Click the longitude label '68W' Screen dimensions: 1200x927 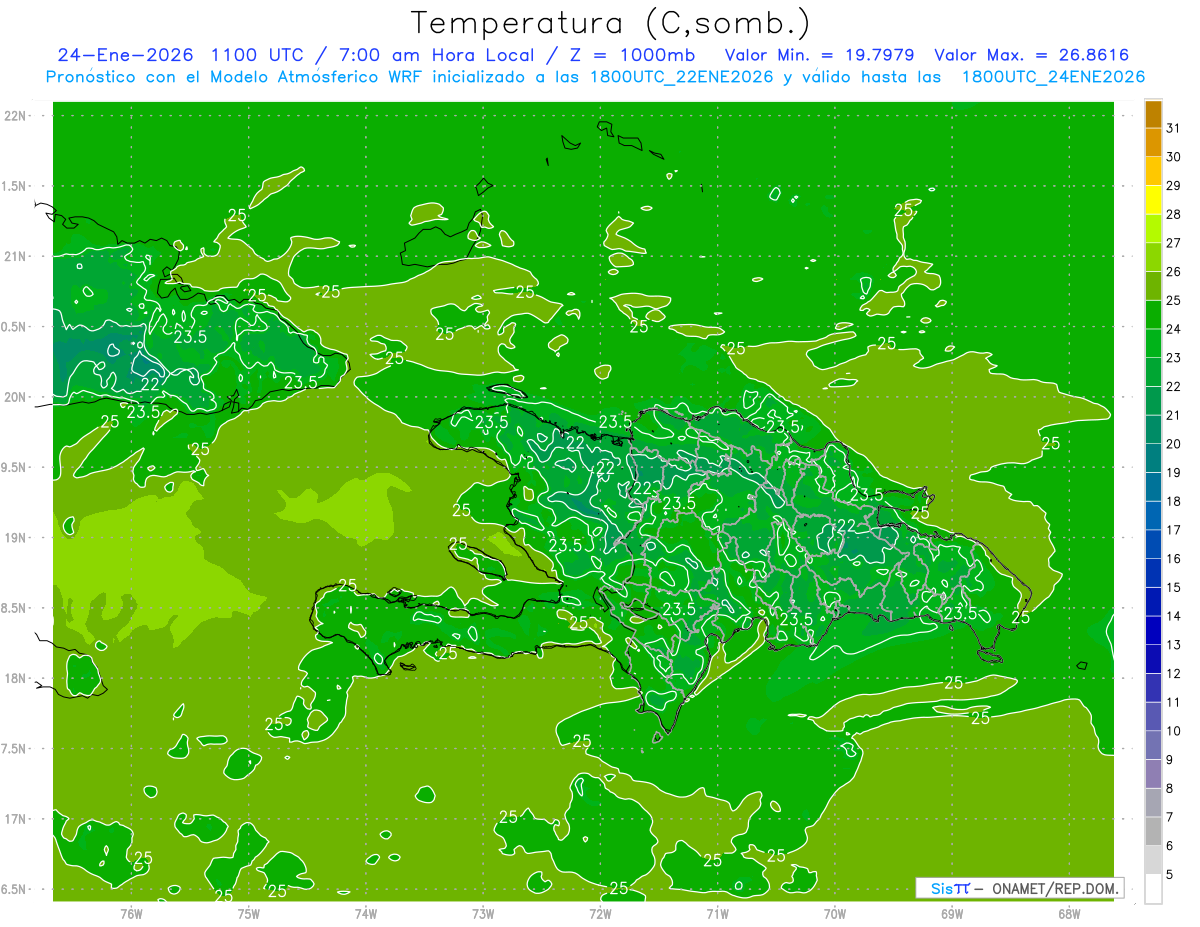(x=1069, y=914)
